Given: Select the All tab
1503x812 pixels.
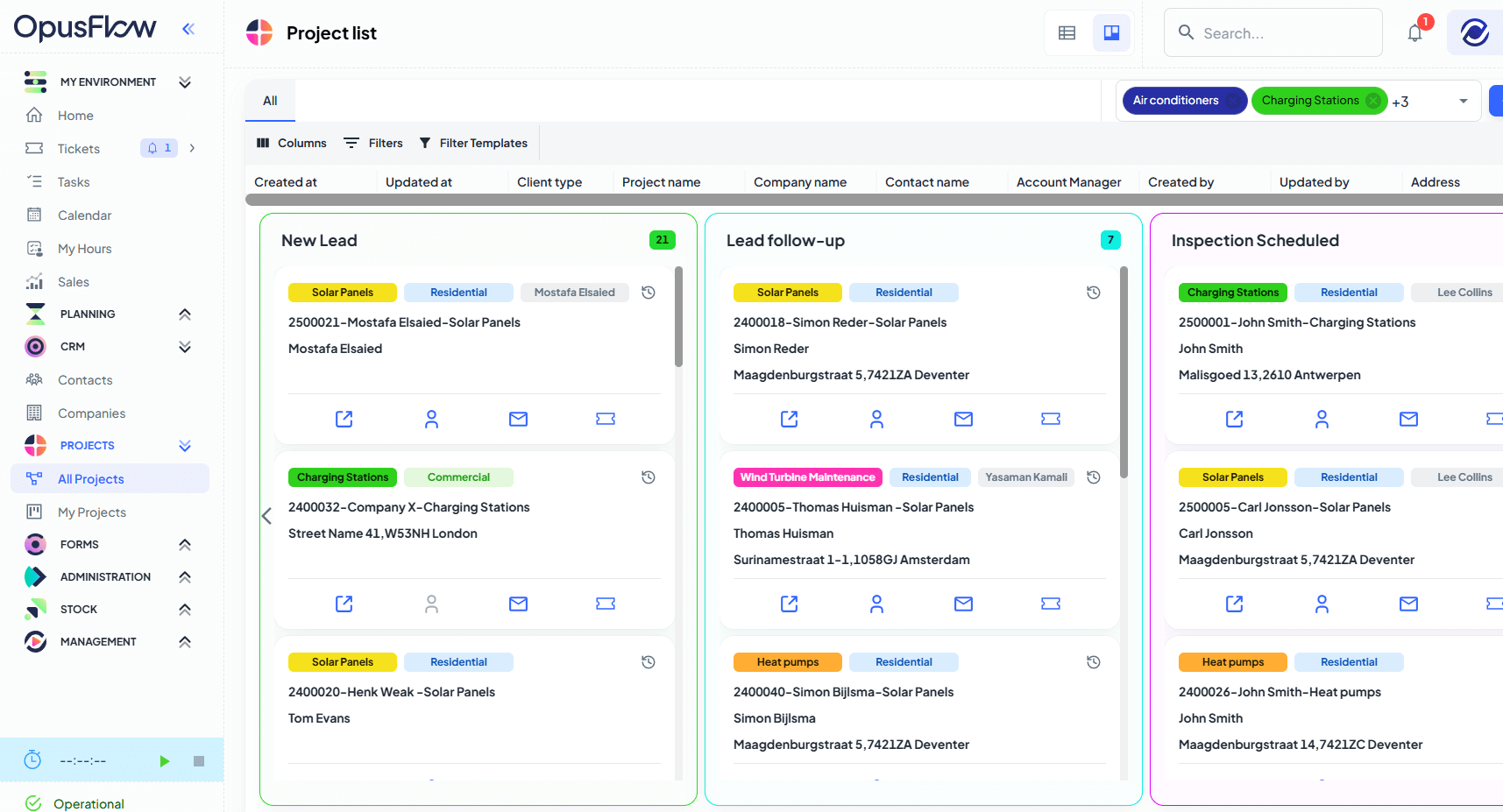Looking at the screenshot, I should [x=270, y=101].
